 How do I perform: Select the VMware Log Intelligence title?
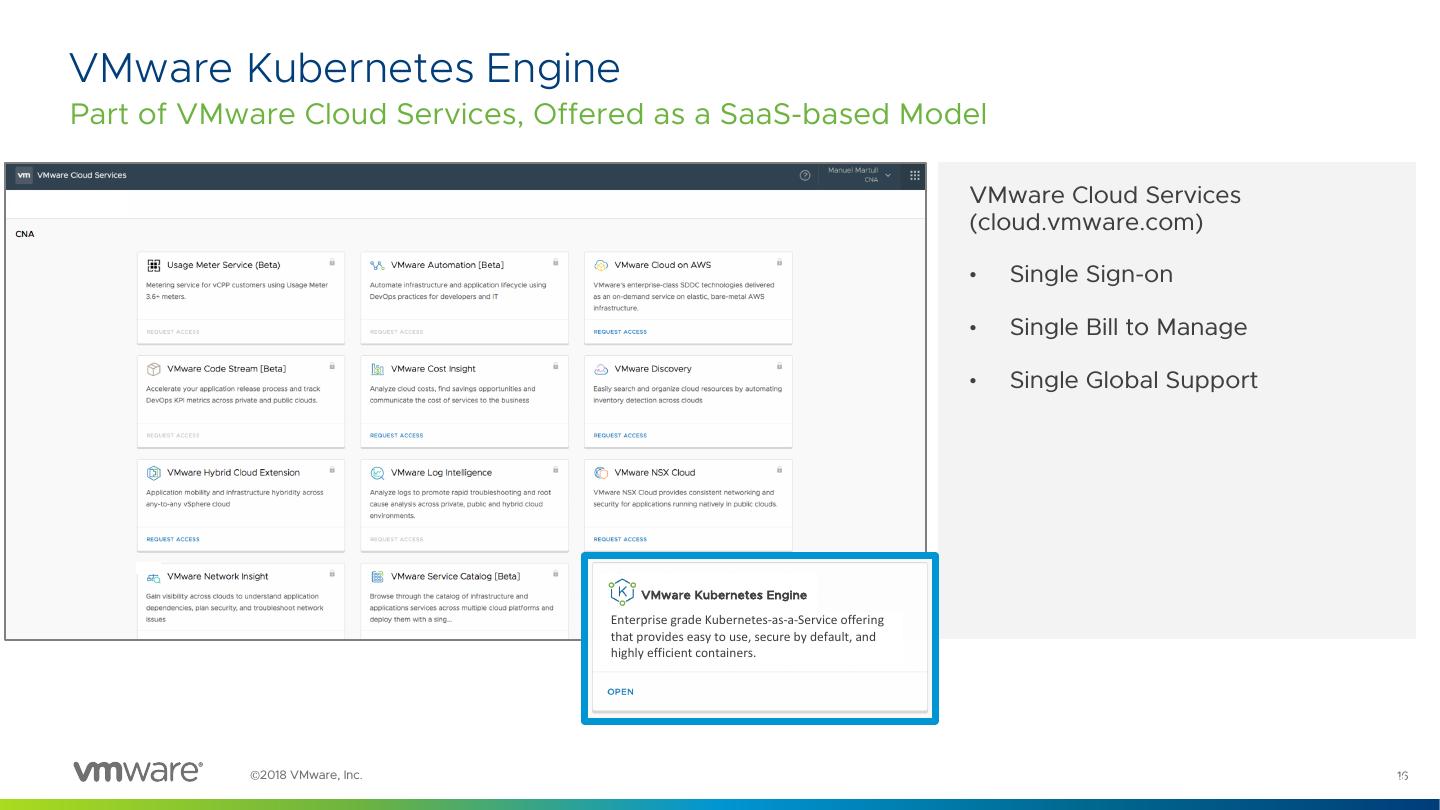coord(441,473)
